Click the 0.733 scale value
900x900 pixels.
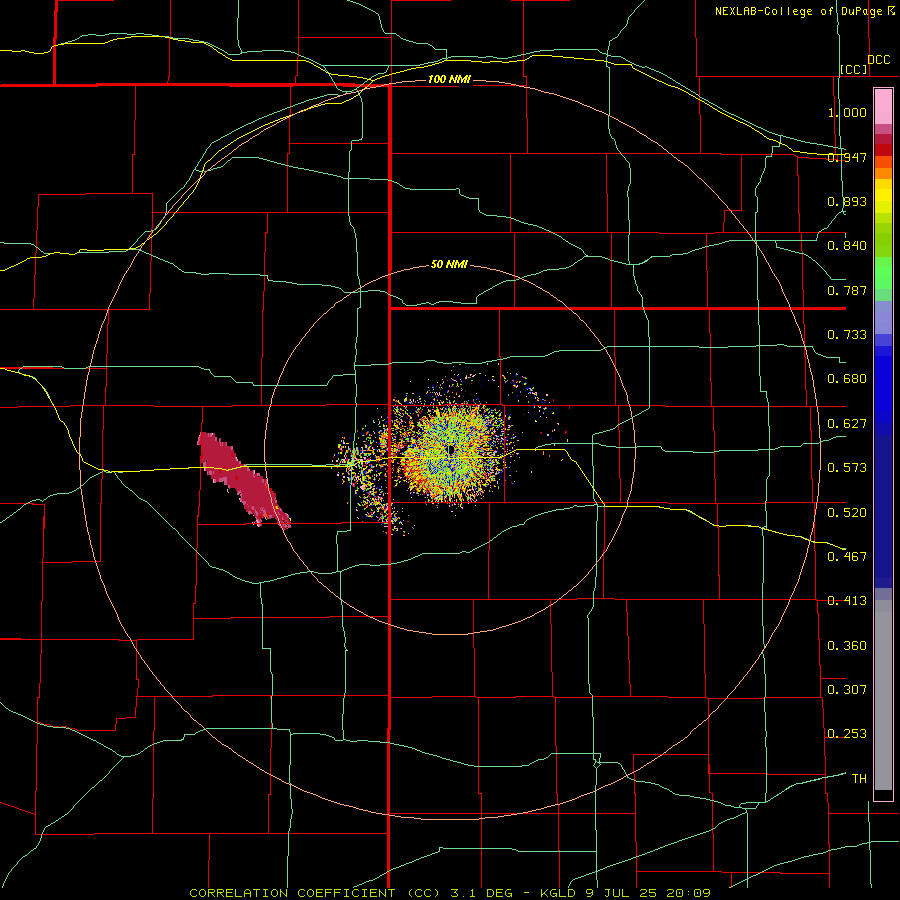847,335
